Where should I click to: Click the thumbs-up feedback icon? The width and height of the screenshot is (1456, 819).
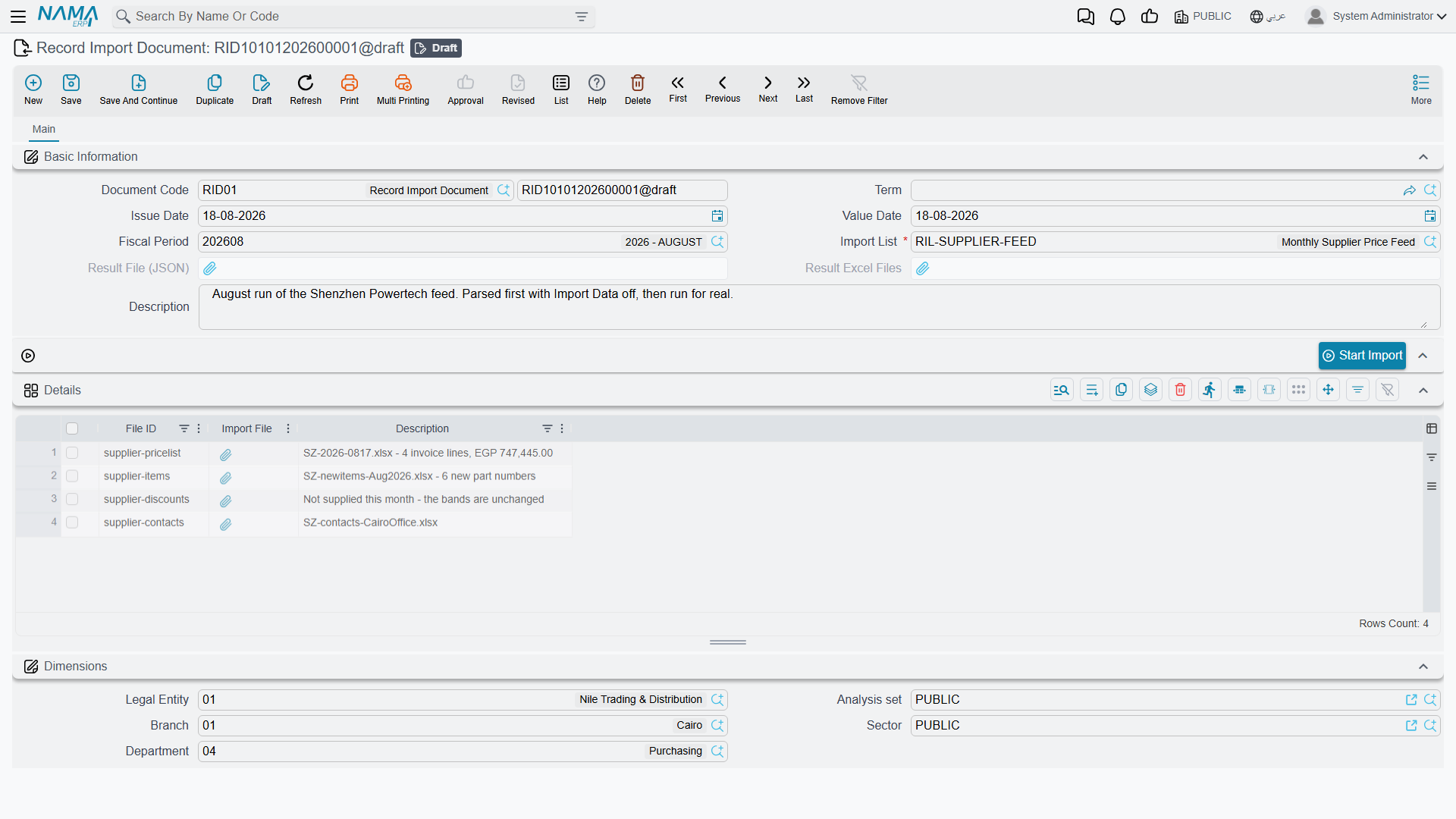1150,17
